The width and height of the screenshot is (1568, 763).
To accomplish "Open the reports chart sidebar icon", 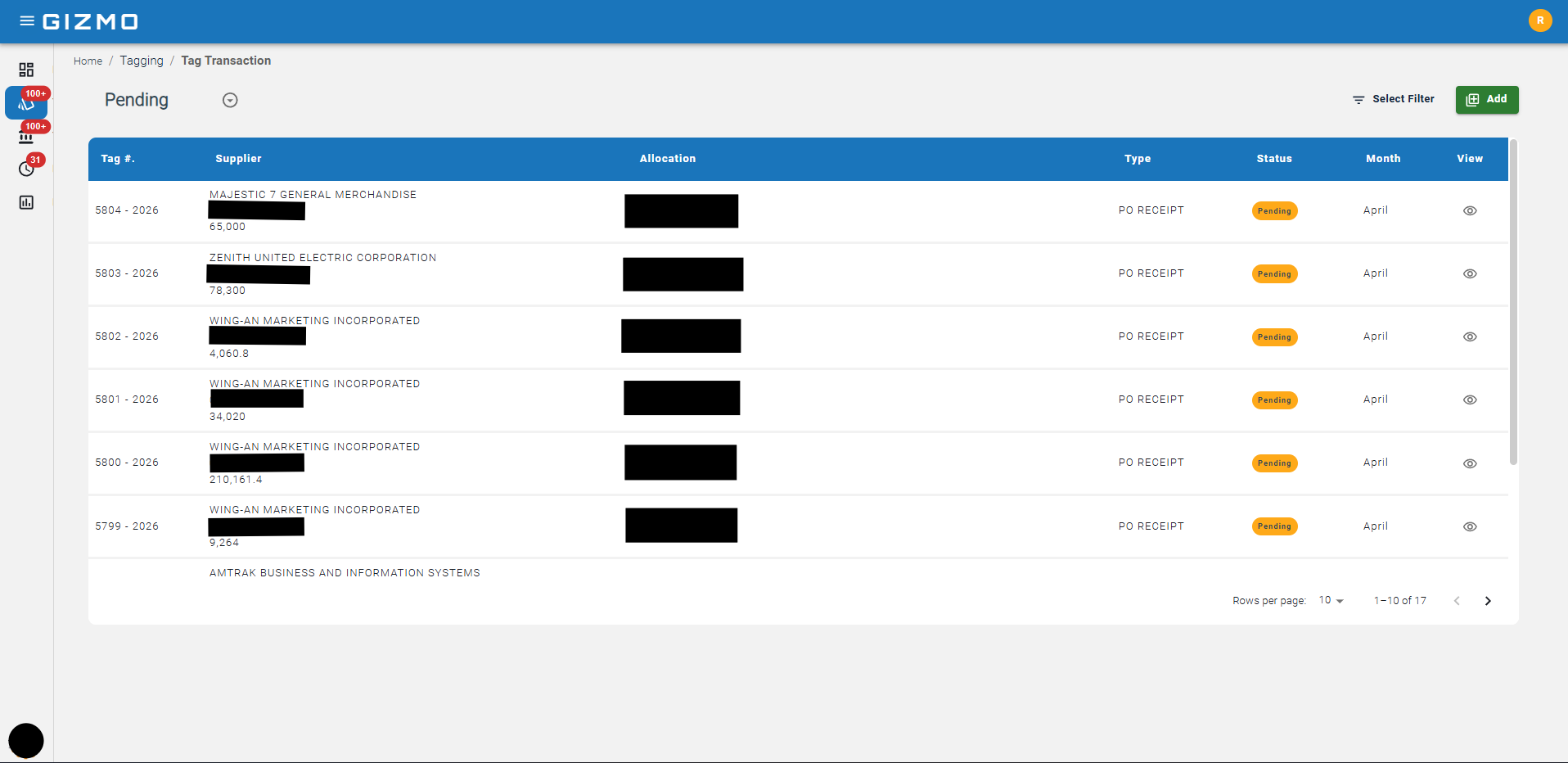I will [26, 202].
